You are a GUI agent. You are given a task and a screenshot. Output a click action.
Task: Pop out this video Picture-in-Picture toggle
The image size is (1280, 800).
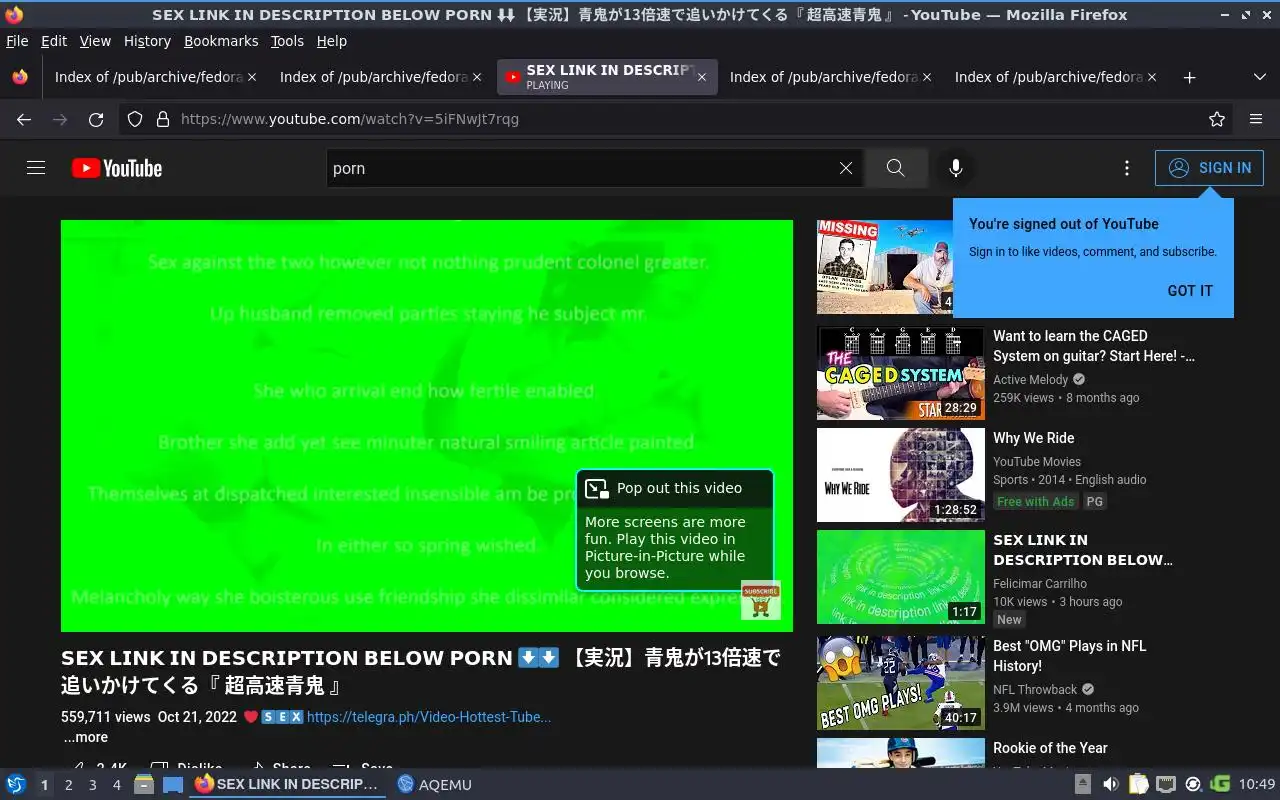tap(675, 488)
